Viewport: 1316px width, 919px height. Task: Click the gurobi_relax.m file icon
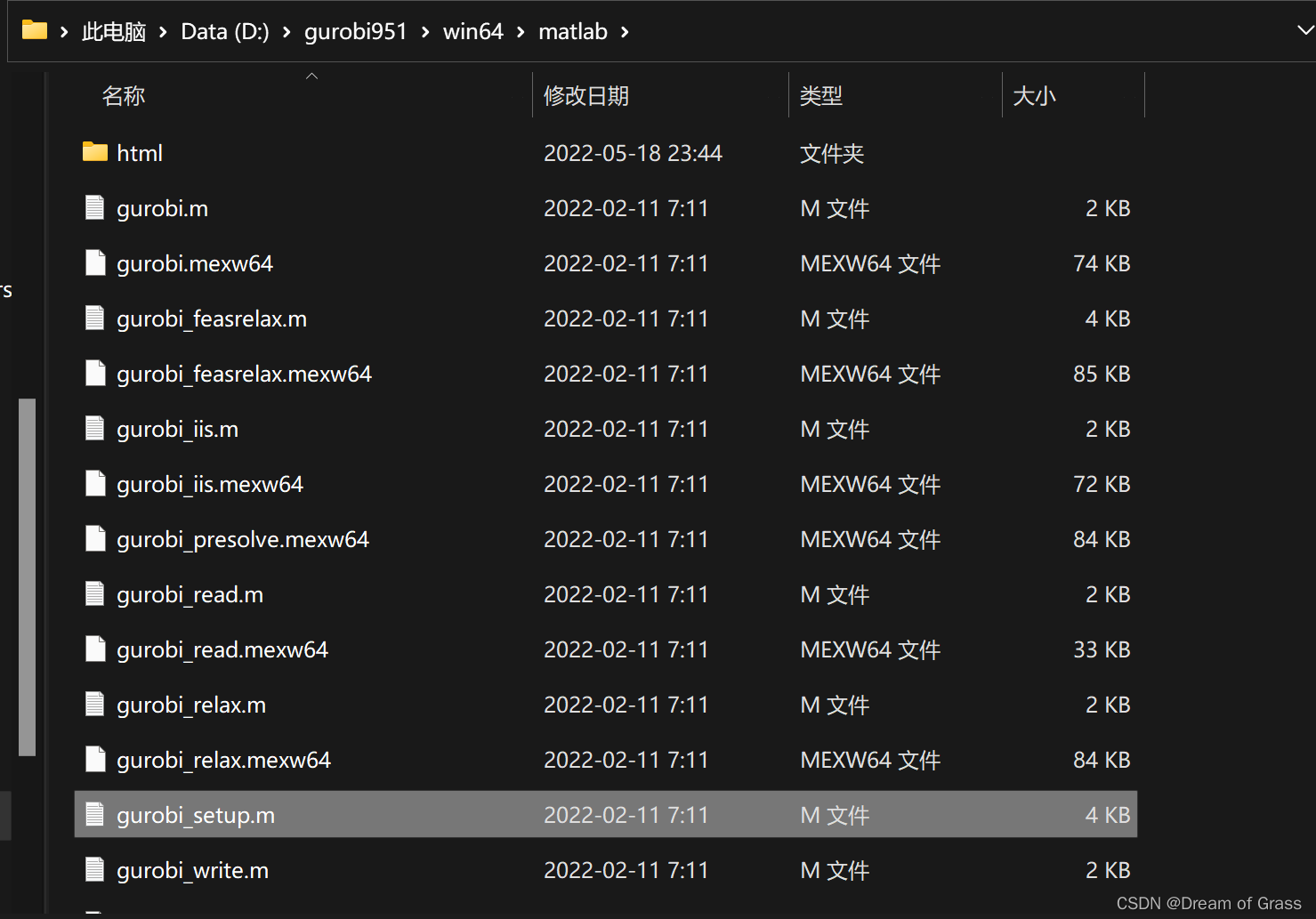coord(95,704)
